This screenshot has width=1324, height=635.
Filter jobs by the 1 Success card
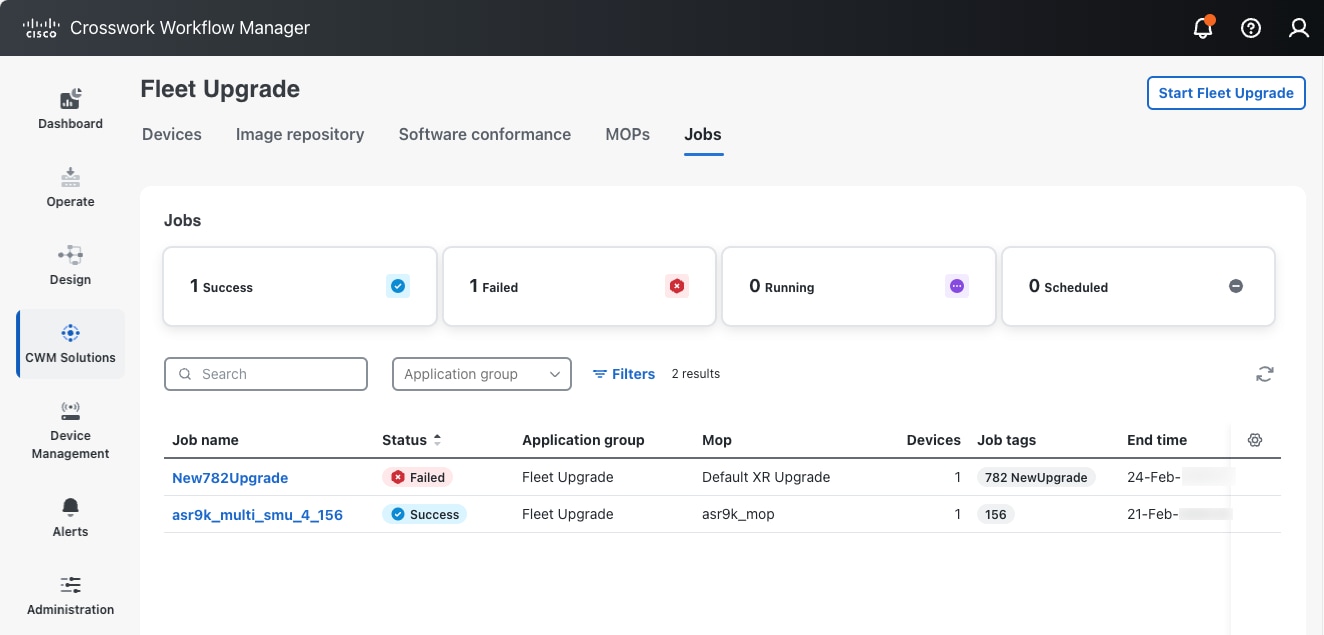300,287
